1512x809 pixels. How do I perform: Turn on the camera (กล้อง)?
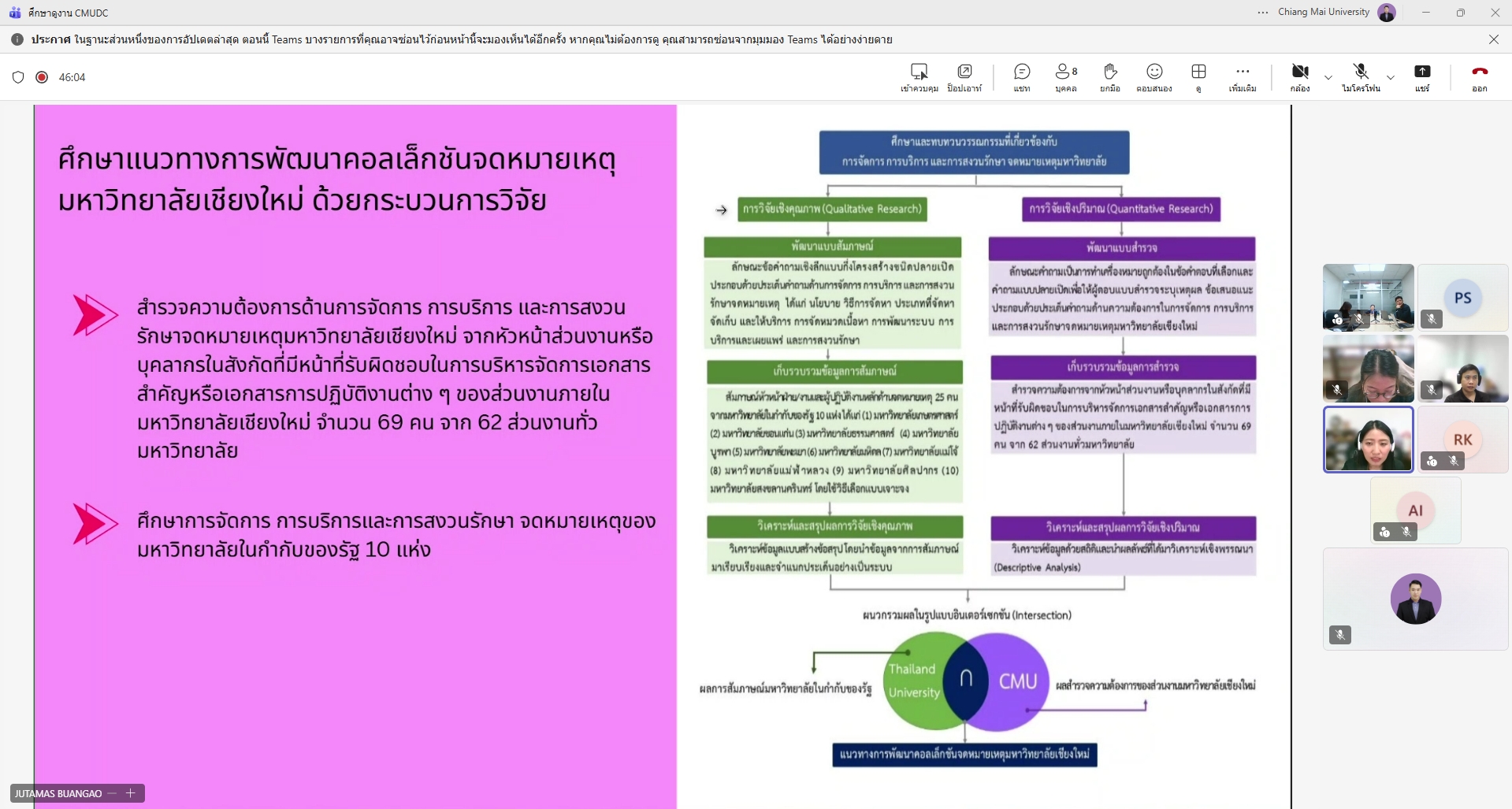point(1300,77)
